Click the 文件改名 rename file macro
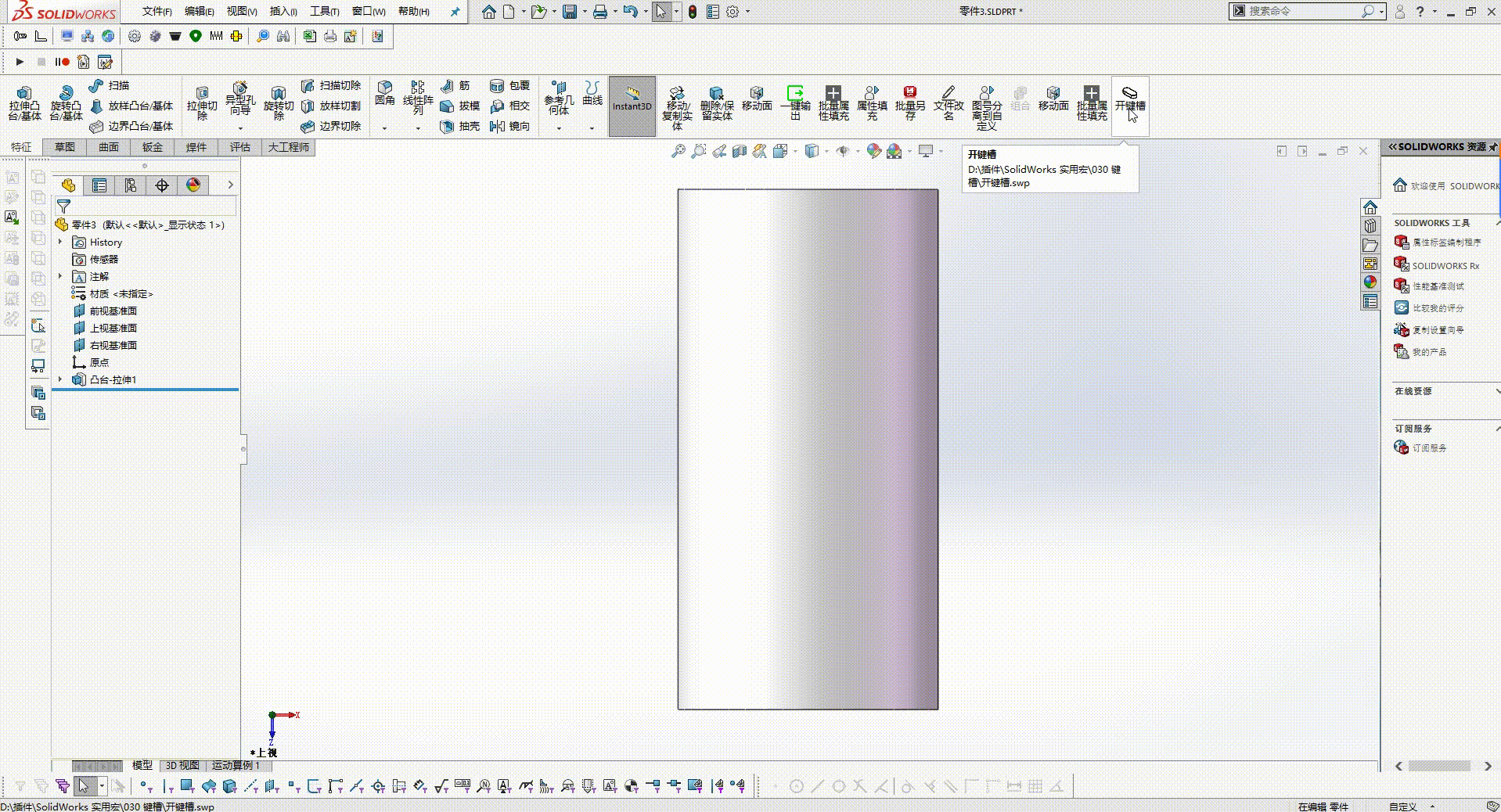Viewport: 1501px width, 812px height. [x=948, y=103]
